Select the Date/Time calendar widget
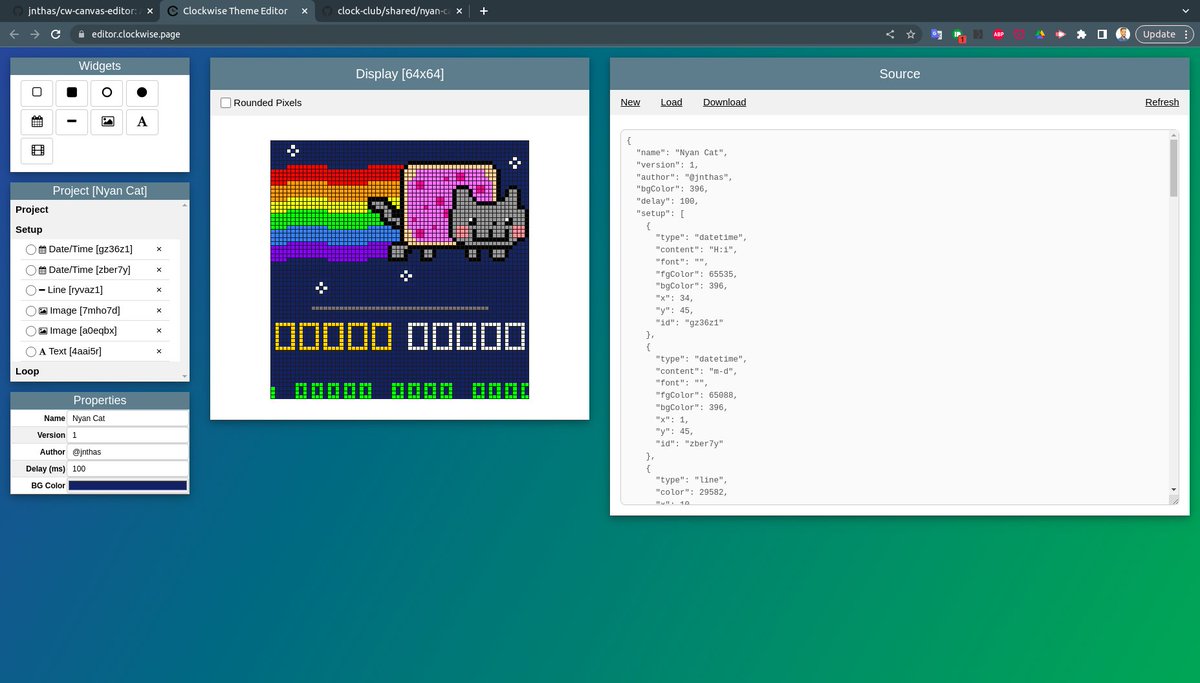The height and width of the screenshot is (683, 1200). (36, 121)
